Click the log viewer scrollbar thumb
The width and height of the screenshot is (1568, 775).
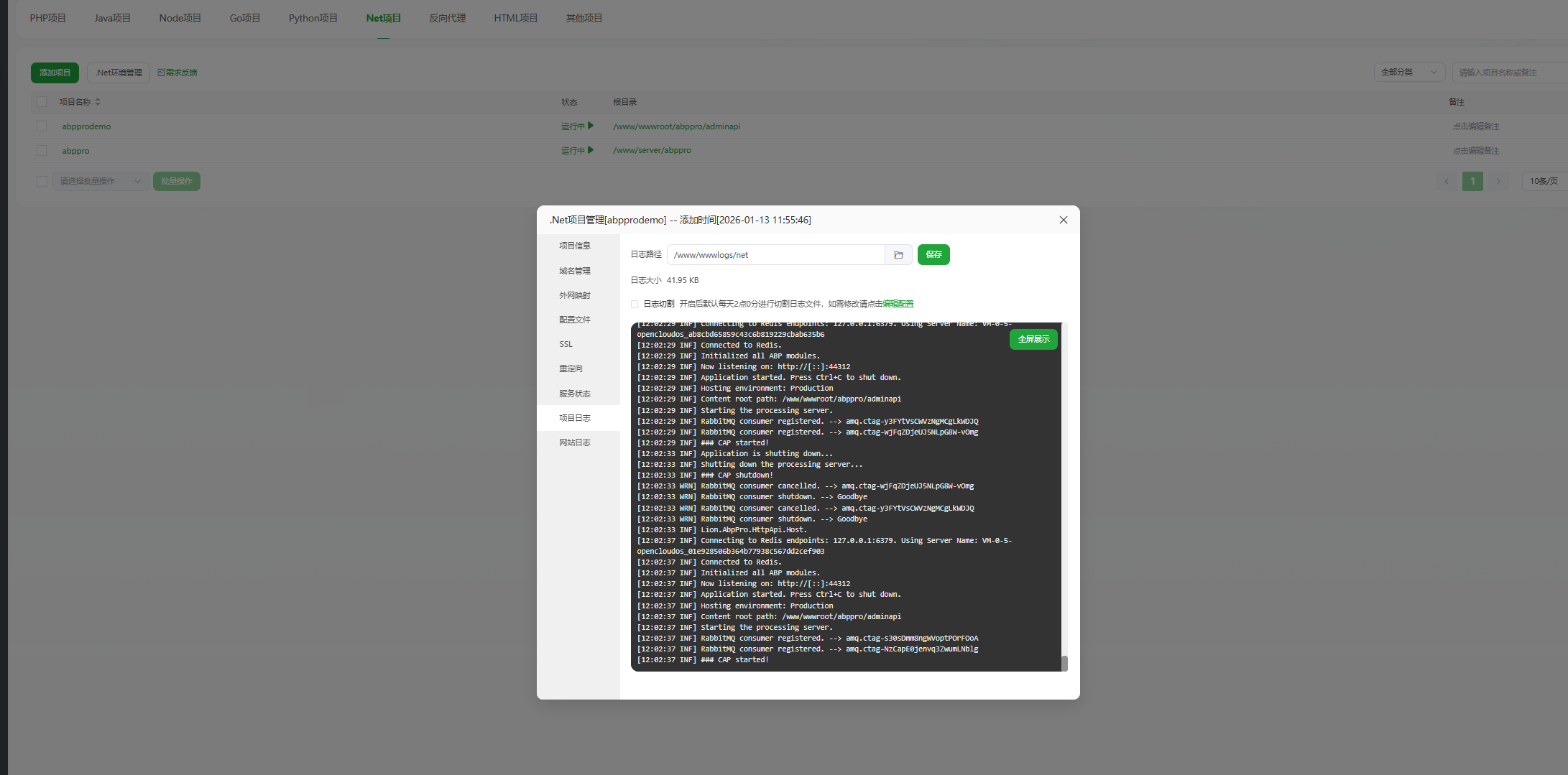point(1064,663)
